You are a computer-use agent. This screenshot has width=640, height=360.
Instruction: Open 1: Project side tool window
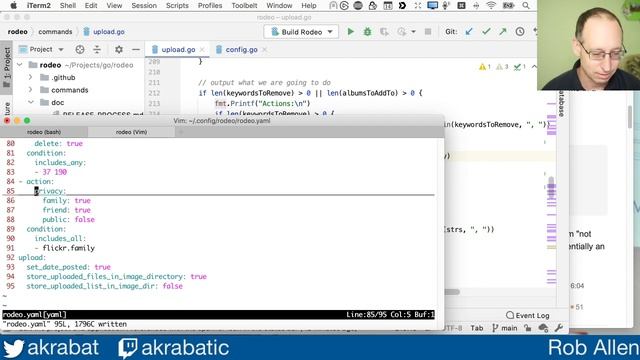pyautogui.click(x=7, y=67)
